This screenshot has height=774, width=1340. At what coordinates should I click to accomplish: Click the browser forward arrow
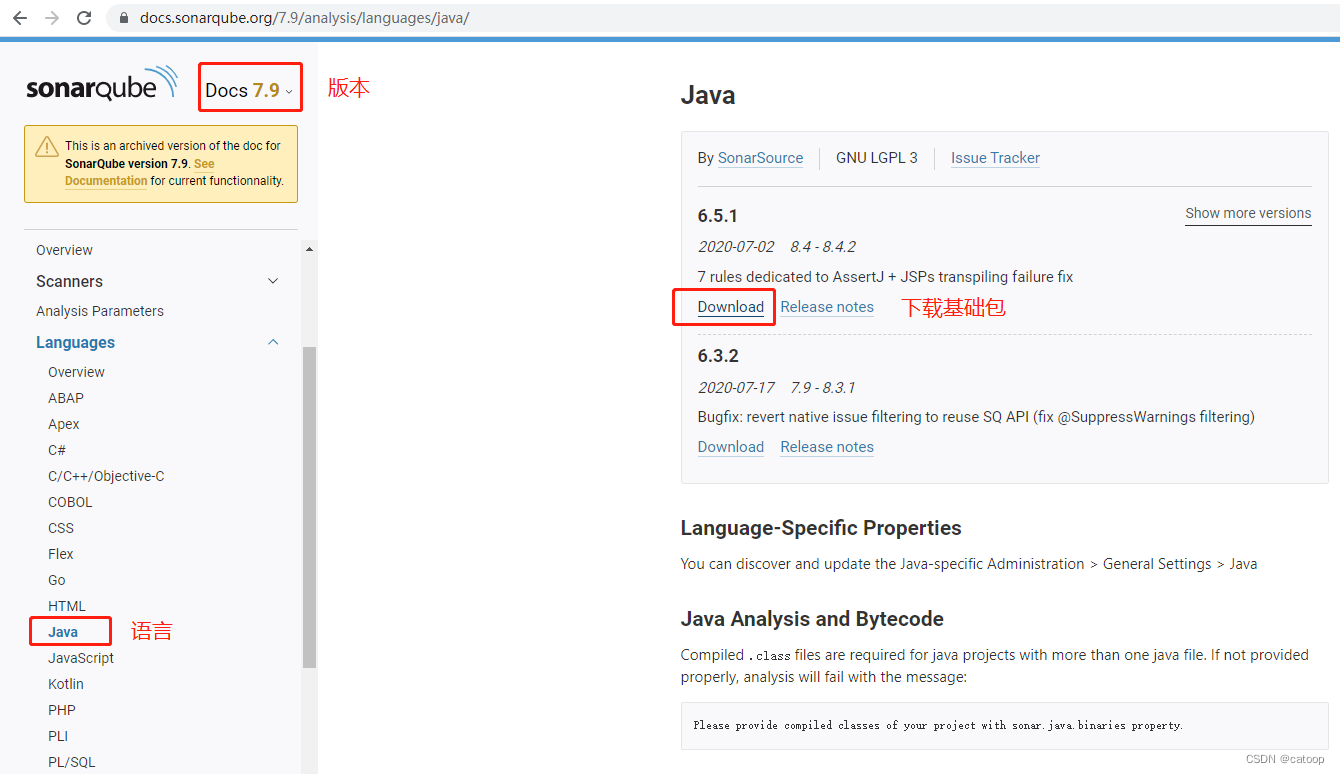[52, 18]
